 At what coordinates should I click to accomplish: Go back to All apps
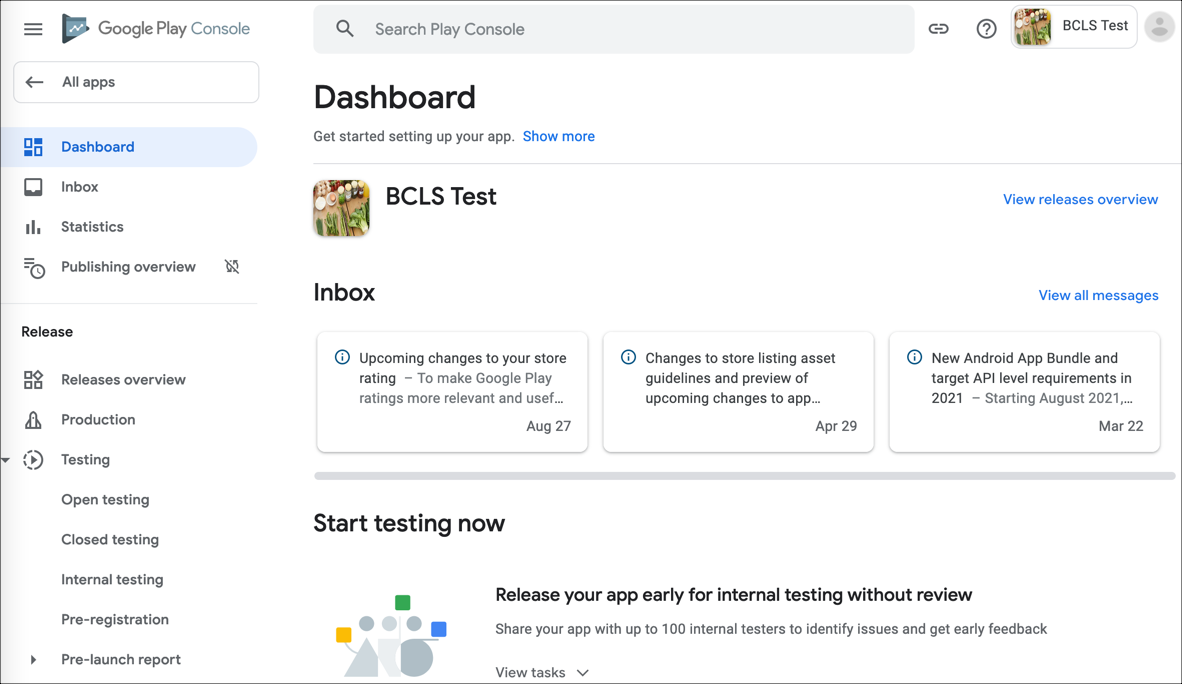coord(136,82)
